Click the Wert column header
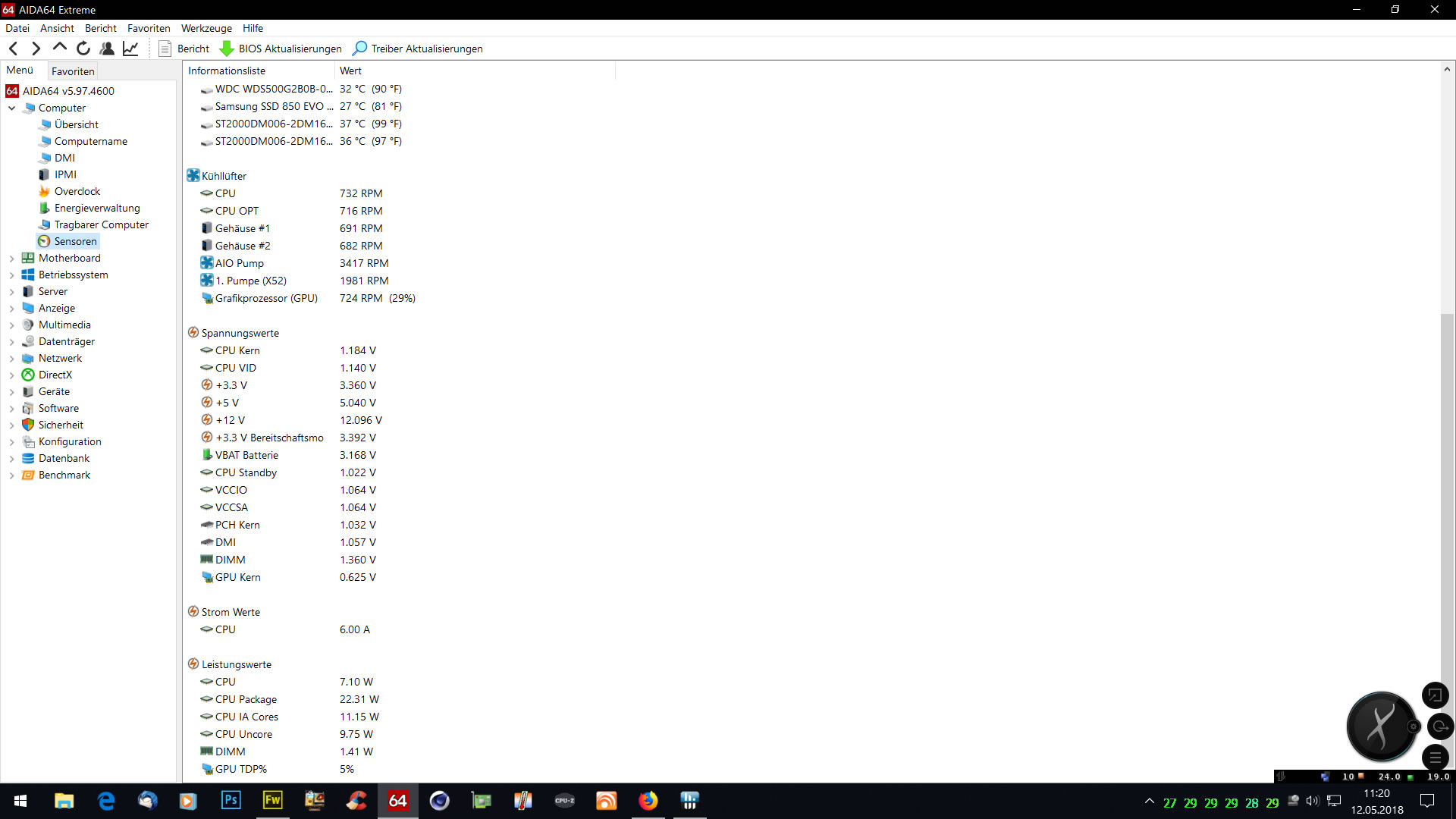The height and width of the screenshot is (819, 1456). click(x=350, y=71)
